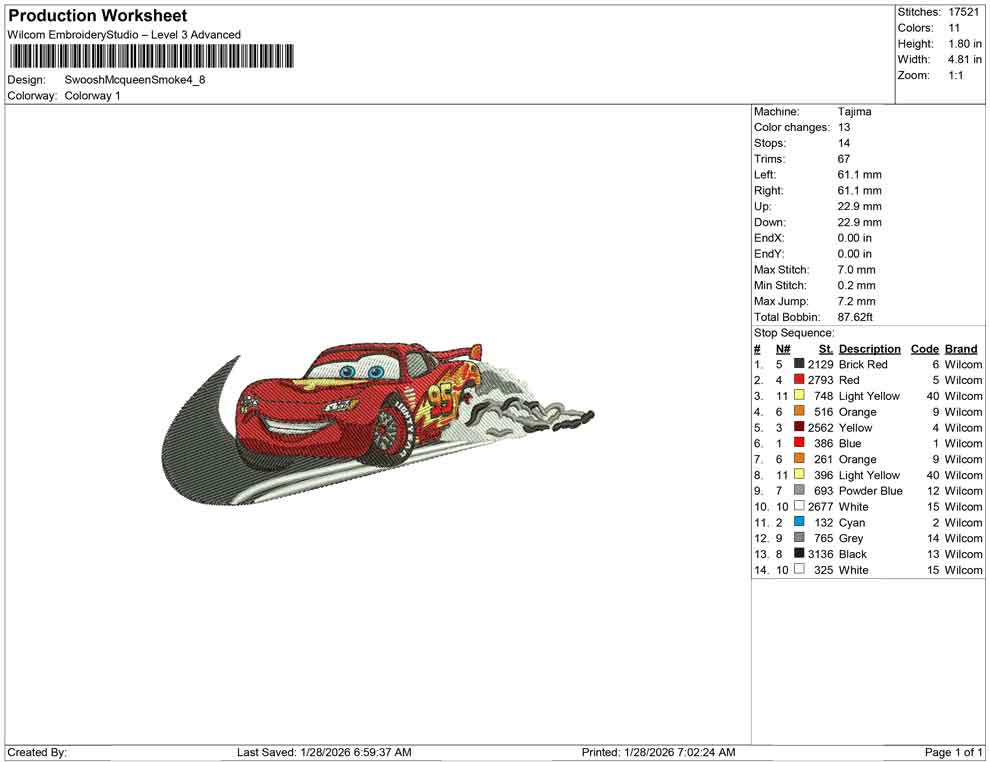This screenshot has height=762, width=990.
Task: Select the Powder Blue color chip
Action: (x=799, y=490)
